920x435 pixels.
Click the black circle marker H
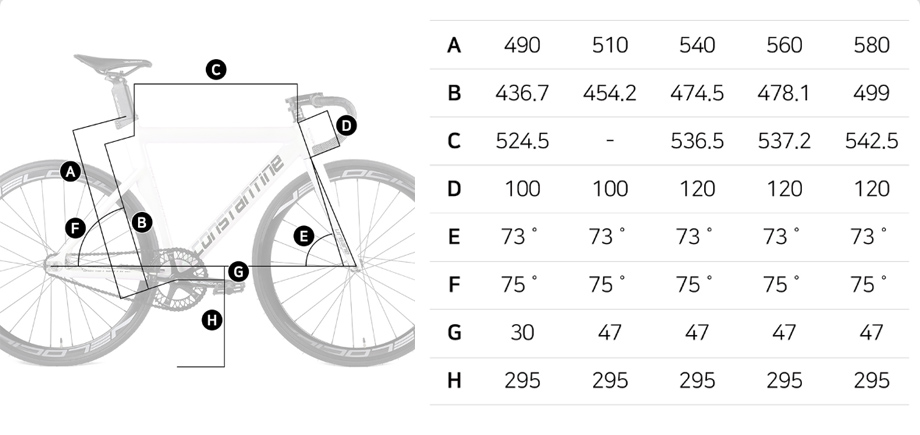click(x=212, y=321)
